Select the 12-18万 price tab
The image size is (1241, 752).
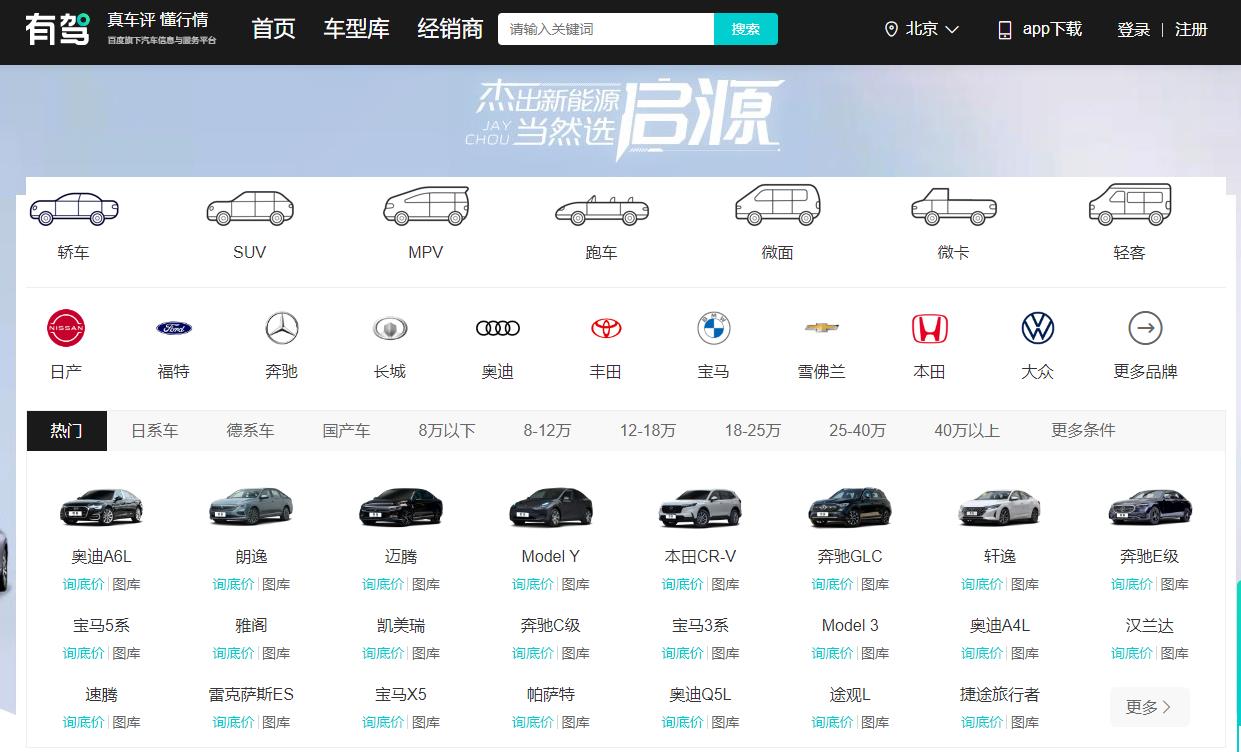coord(648,431)
